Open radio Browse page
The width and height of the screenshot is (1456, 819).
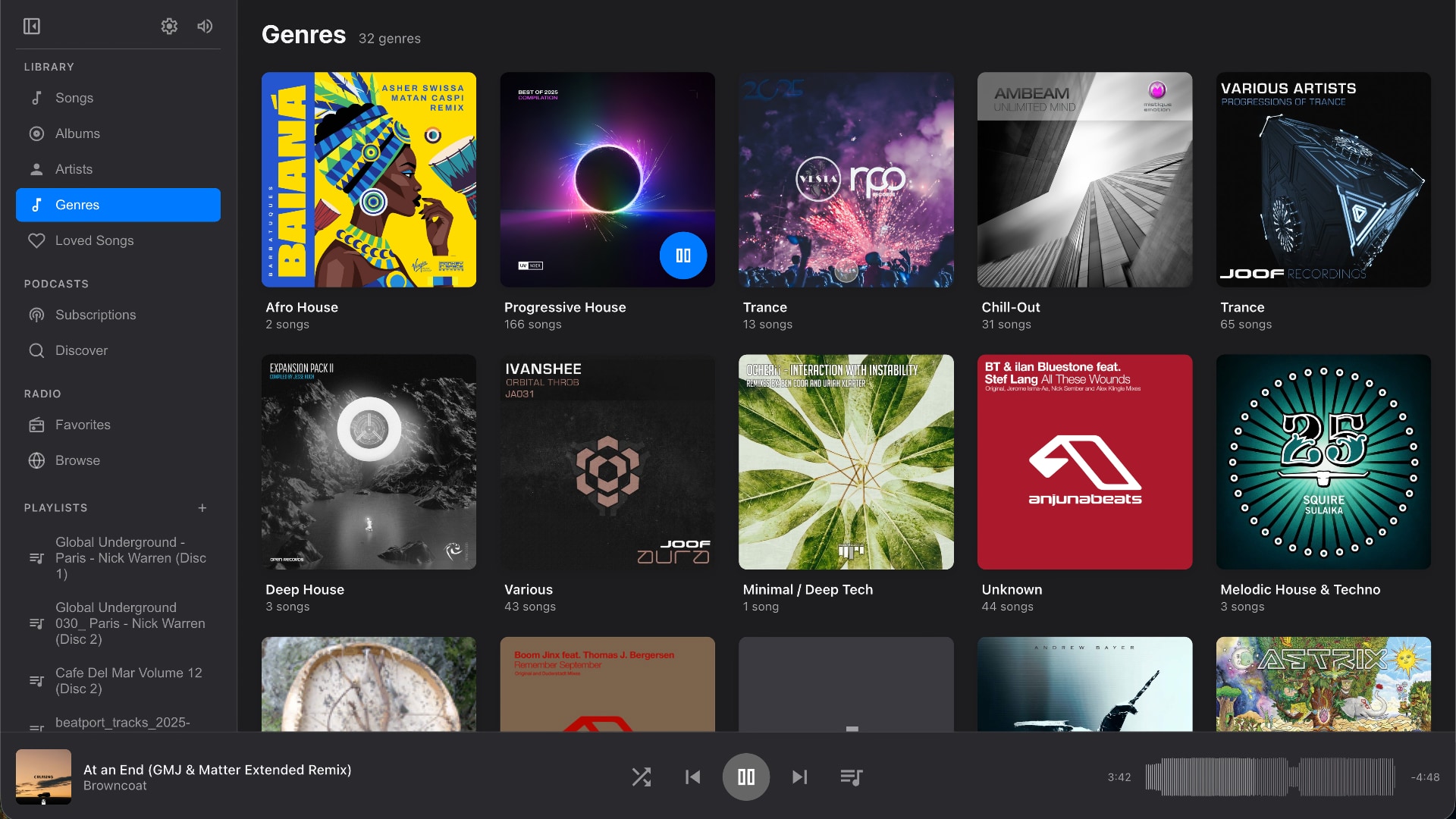118,460
